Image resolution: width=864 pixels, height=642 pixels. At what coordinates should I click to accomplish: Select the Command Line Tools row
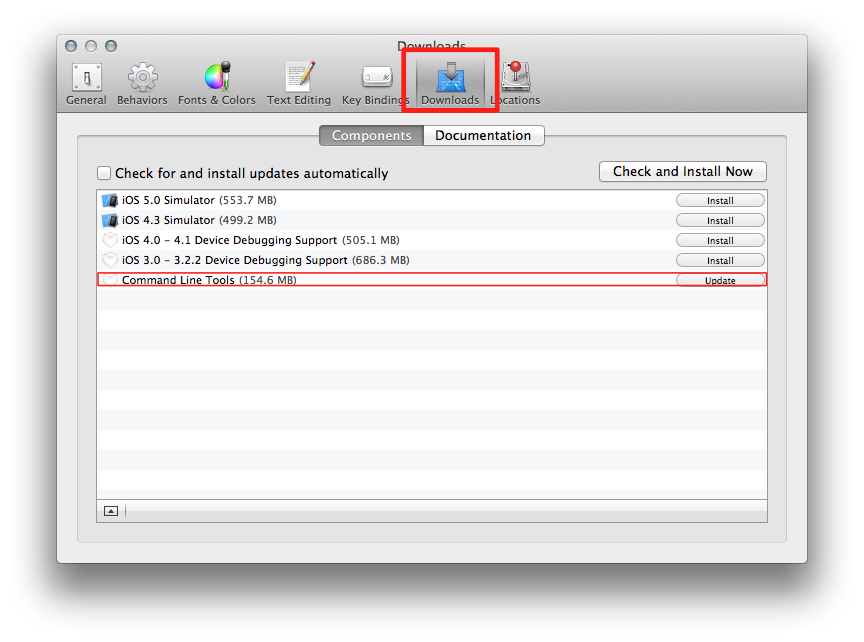pos(432,280)
